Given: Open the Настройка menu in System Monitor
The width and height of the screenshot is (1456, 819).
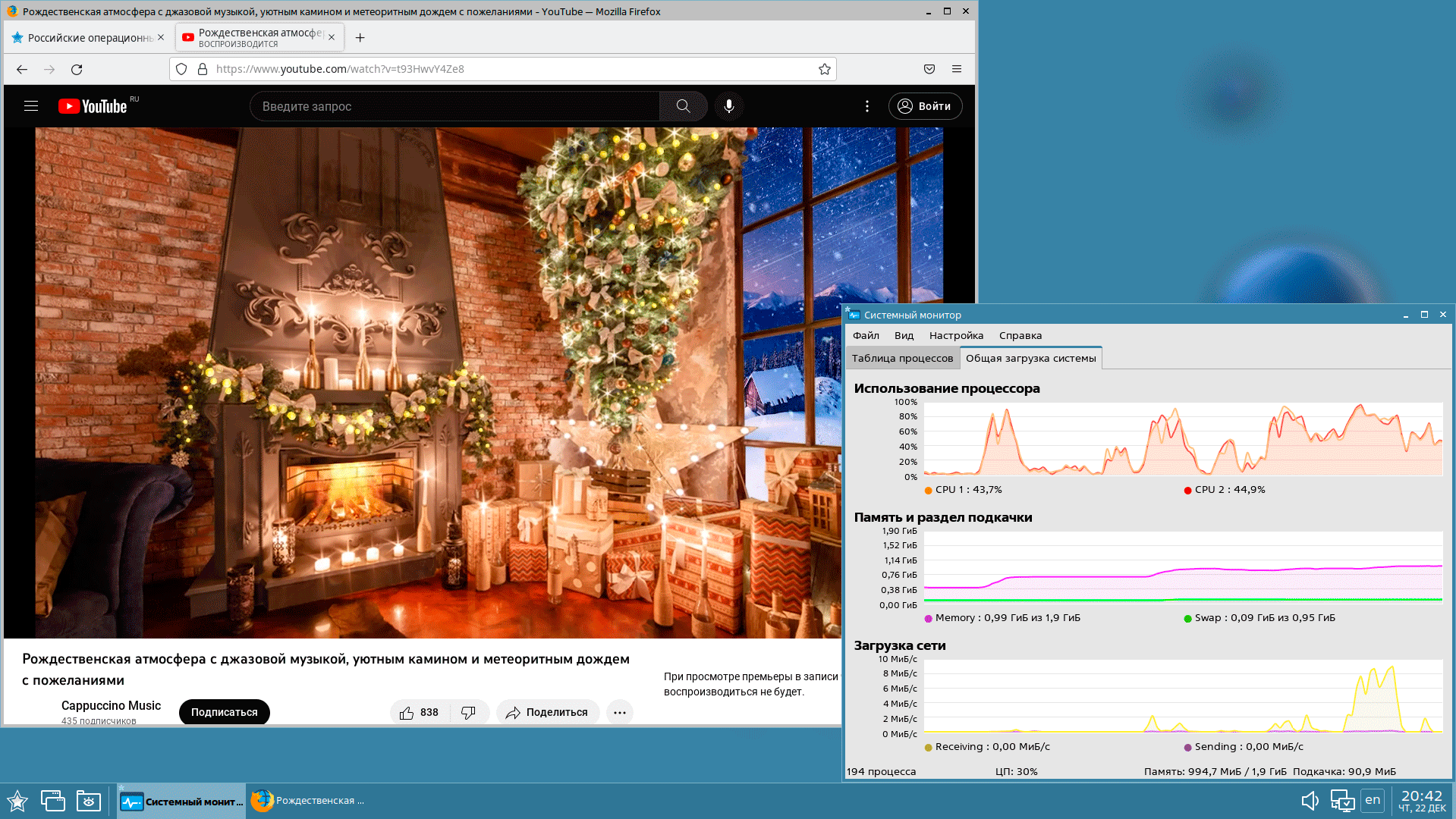Looking at the screenshot, I should 956,335.
